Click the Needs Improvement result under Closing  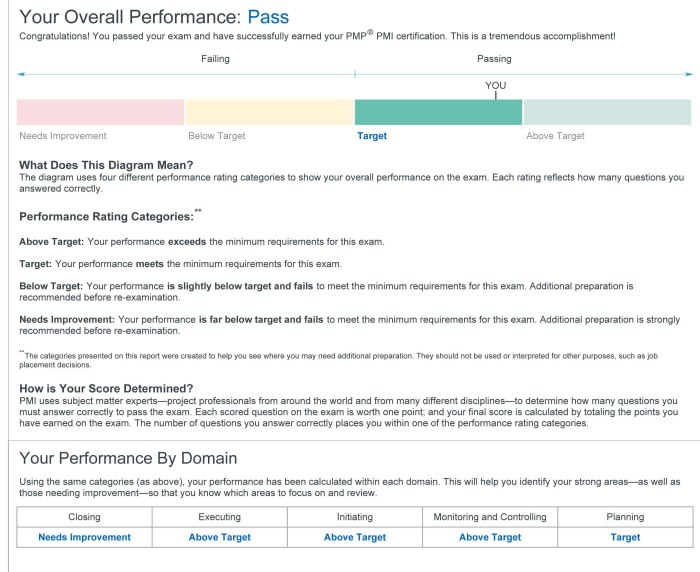(x=84, y=537)
